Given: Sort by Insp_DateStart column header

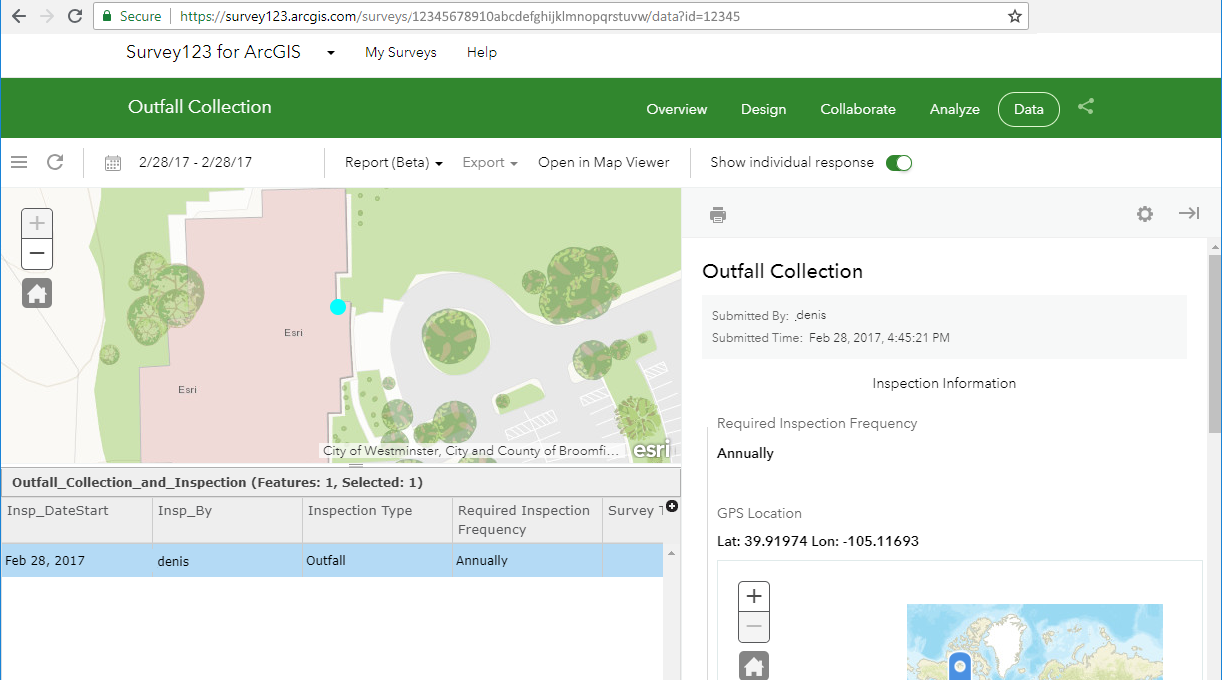Looking at the screenshot, I should pyautogui.click(x=76, y=520).
